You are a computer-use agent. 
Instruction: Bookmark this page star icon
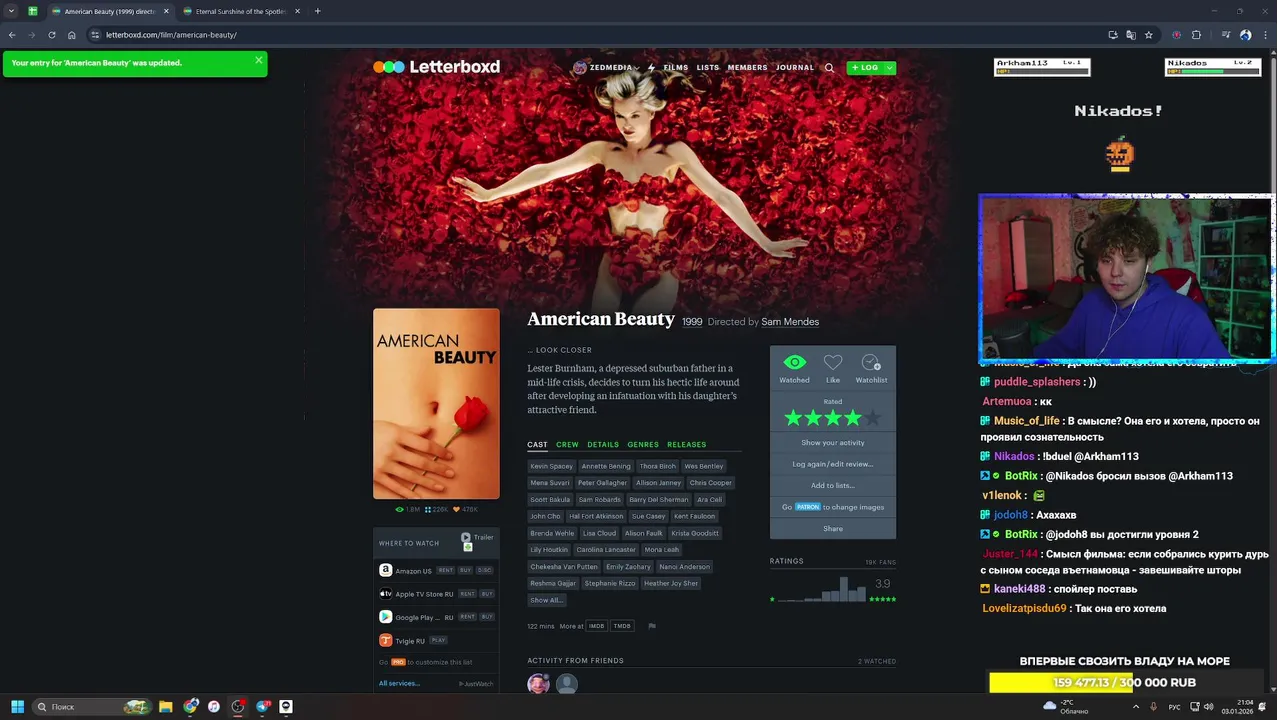click(x=1149, y=35)
